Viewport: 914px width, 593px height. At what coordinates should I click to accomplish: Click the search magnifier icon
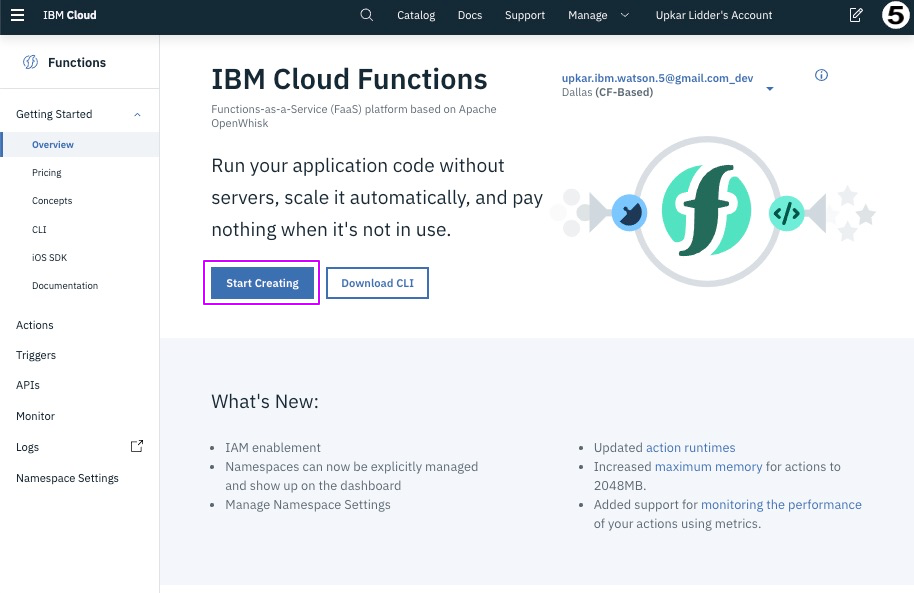(x=366, y=15)
